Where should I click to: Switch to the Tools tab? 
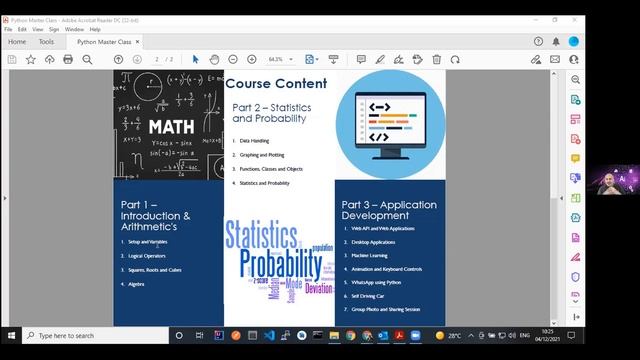coord(46,42)
